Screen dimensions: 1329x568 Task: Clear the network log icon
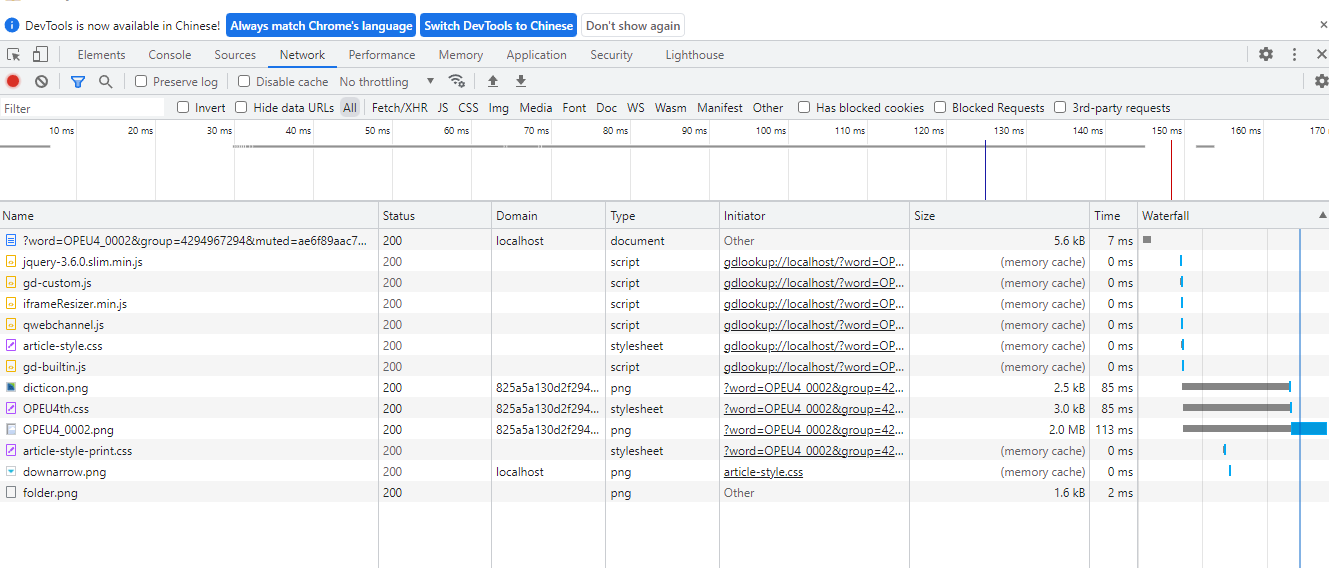pyautogui.click(x=41, y=81)
